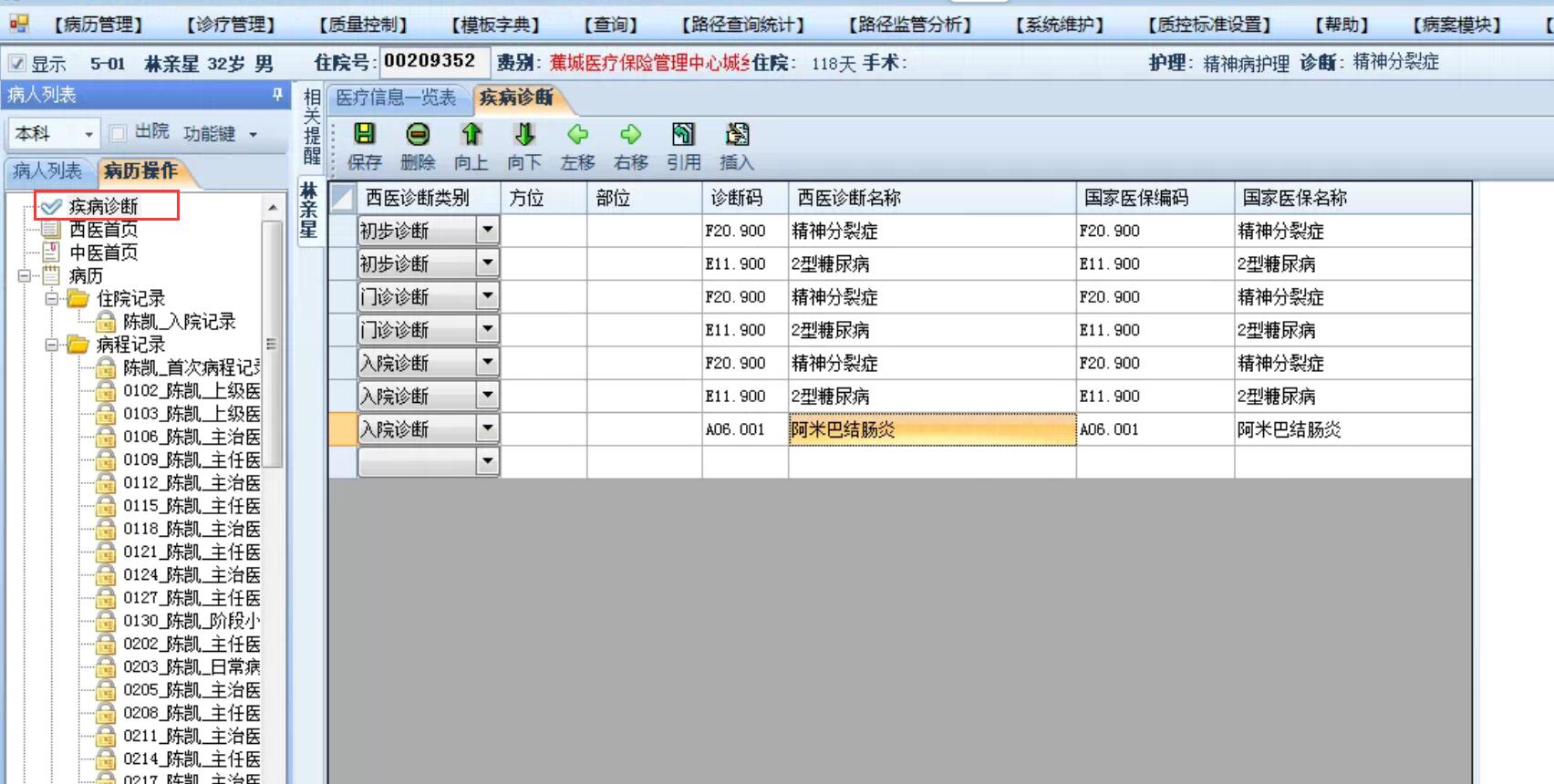Select all rows via grid corner cell
Viewport: 1554px width, 784px height.
(x=343, y=198)
